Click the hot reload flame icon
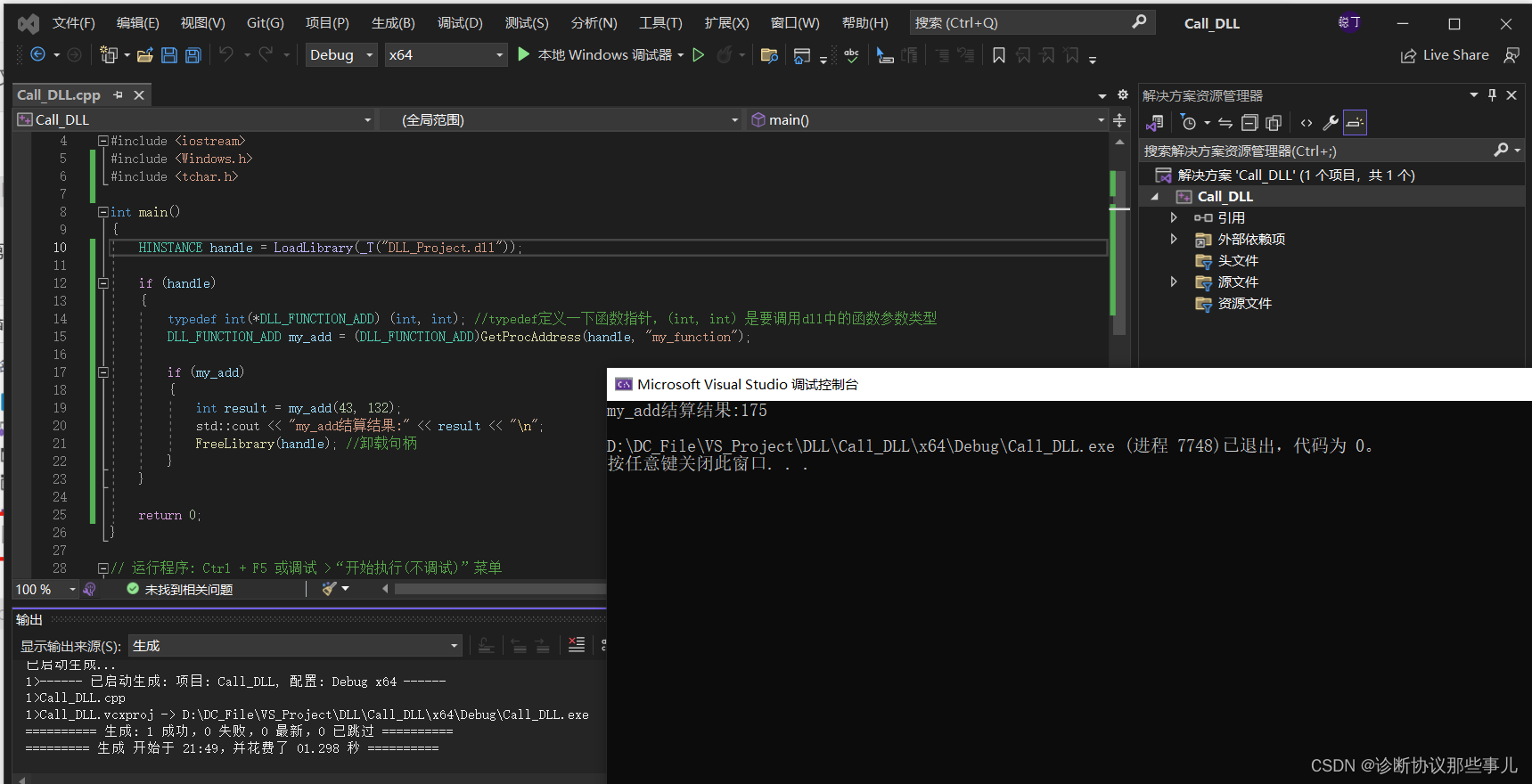The width and height of the screenshot is (1532, 784). (x=725, y=55)
